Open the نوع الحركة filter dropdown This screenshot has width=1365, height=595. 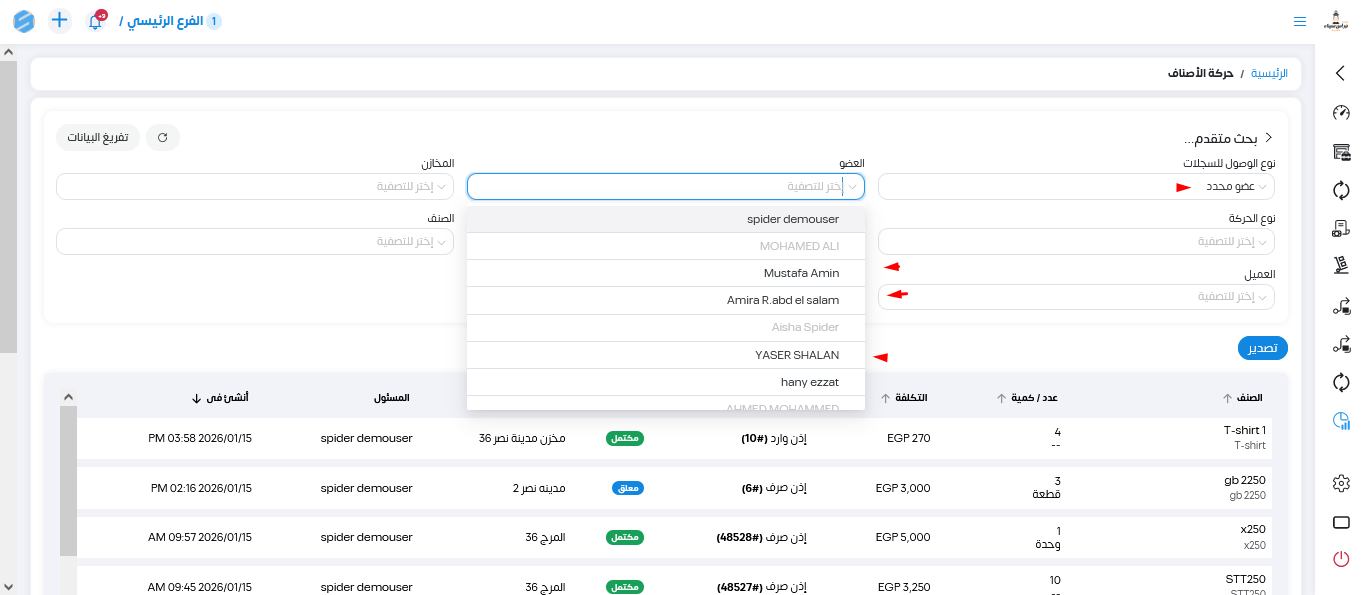[x=1076, y=242]
